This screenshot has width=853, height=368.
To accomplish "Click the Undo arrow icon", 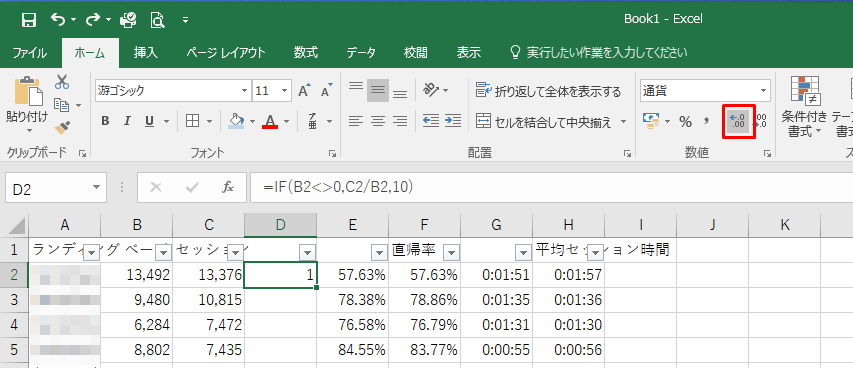I will coord(58,20).
